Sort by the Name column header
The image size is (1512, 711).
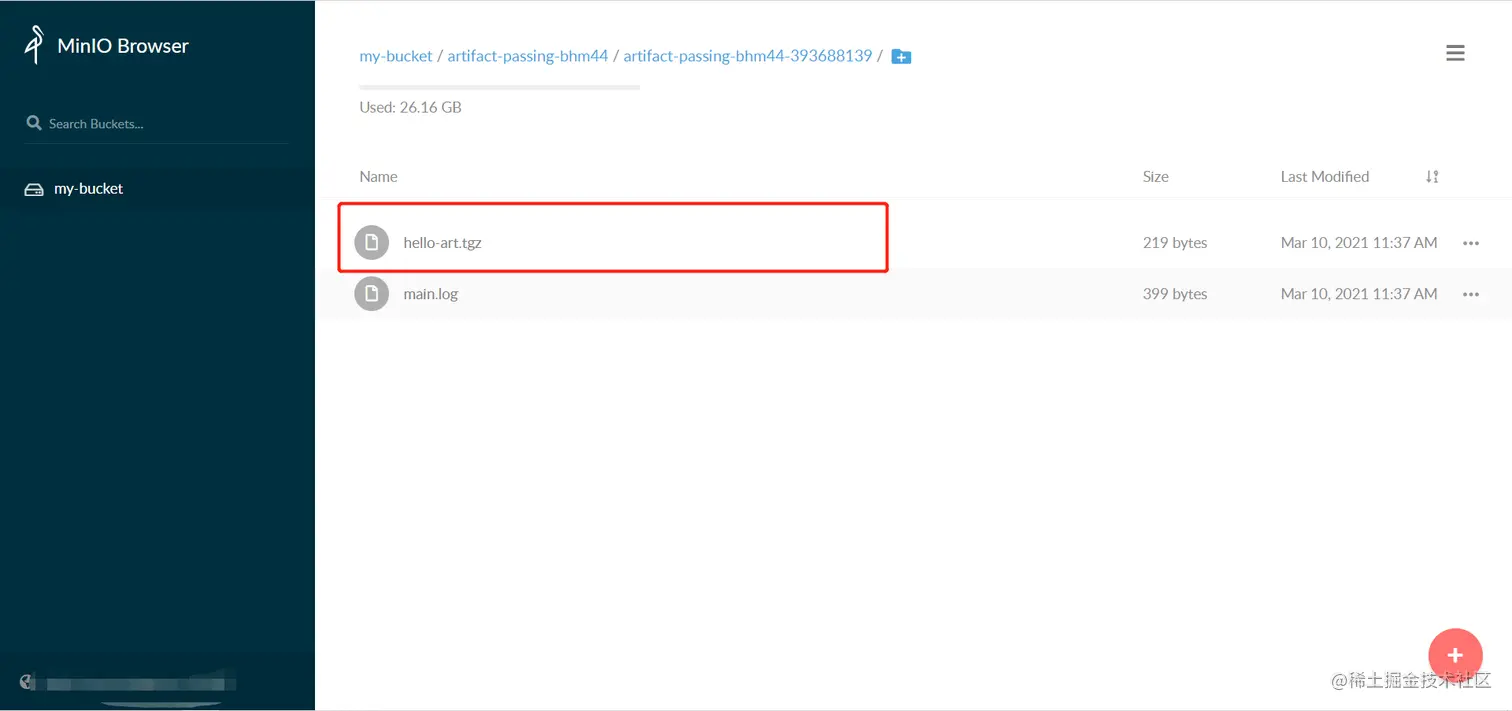[x=378, y=176]
